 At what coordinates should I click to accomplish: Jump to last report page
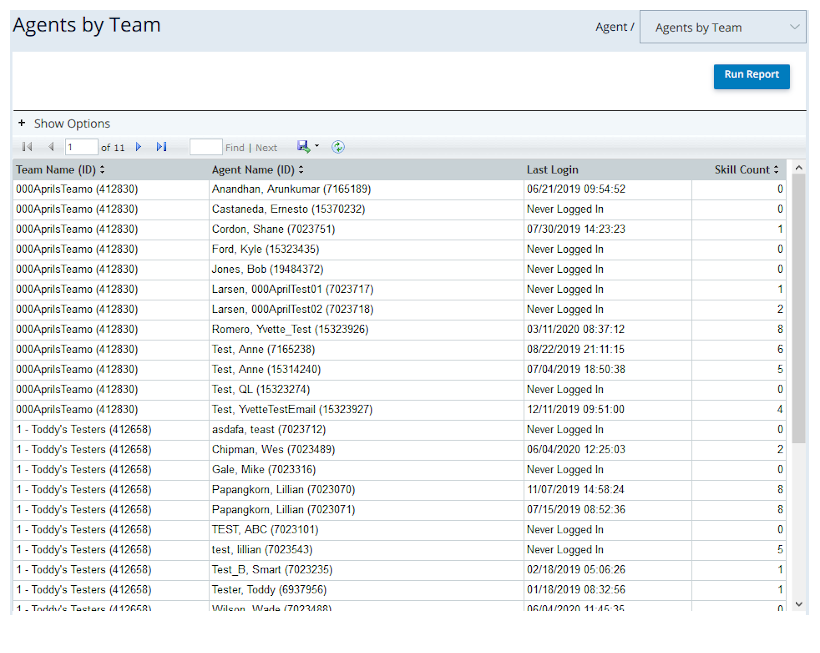coord(162,147)
